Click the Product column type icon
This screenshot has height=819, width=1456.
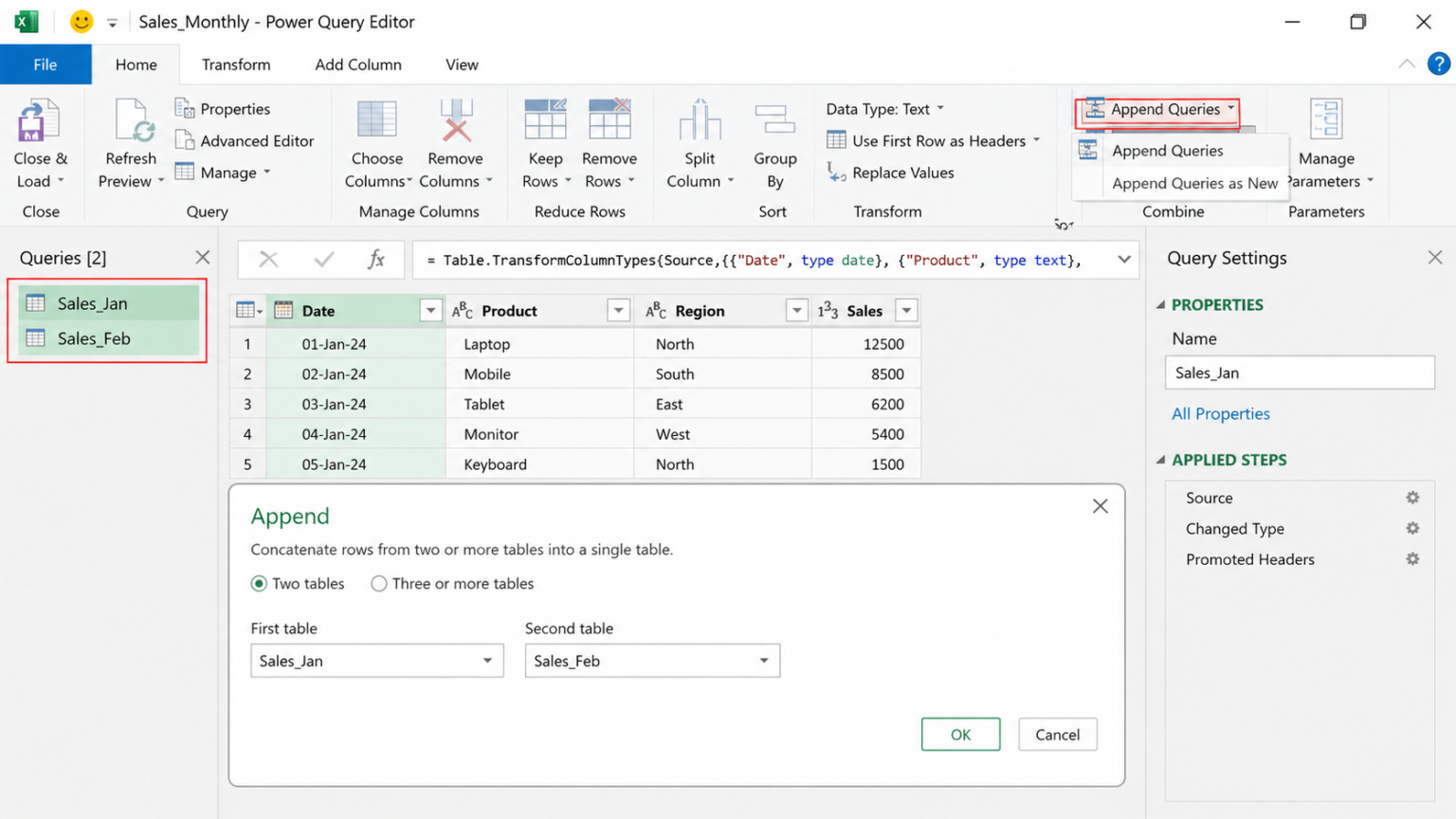tap(463, 310)
